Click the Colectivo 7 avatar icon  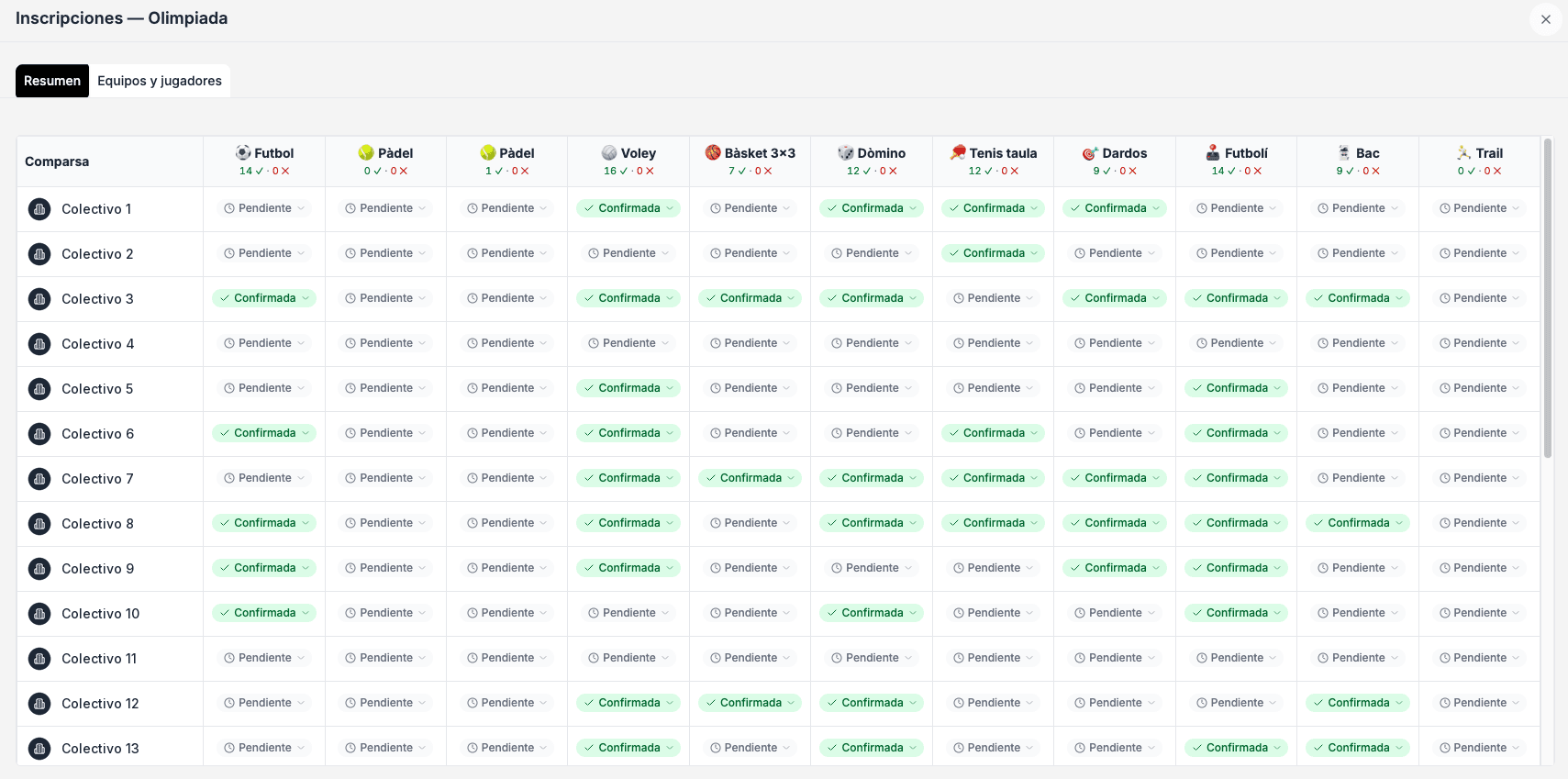coord(39,479)
